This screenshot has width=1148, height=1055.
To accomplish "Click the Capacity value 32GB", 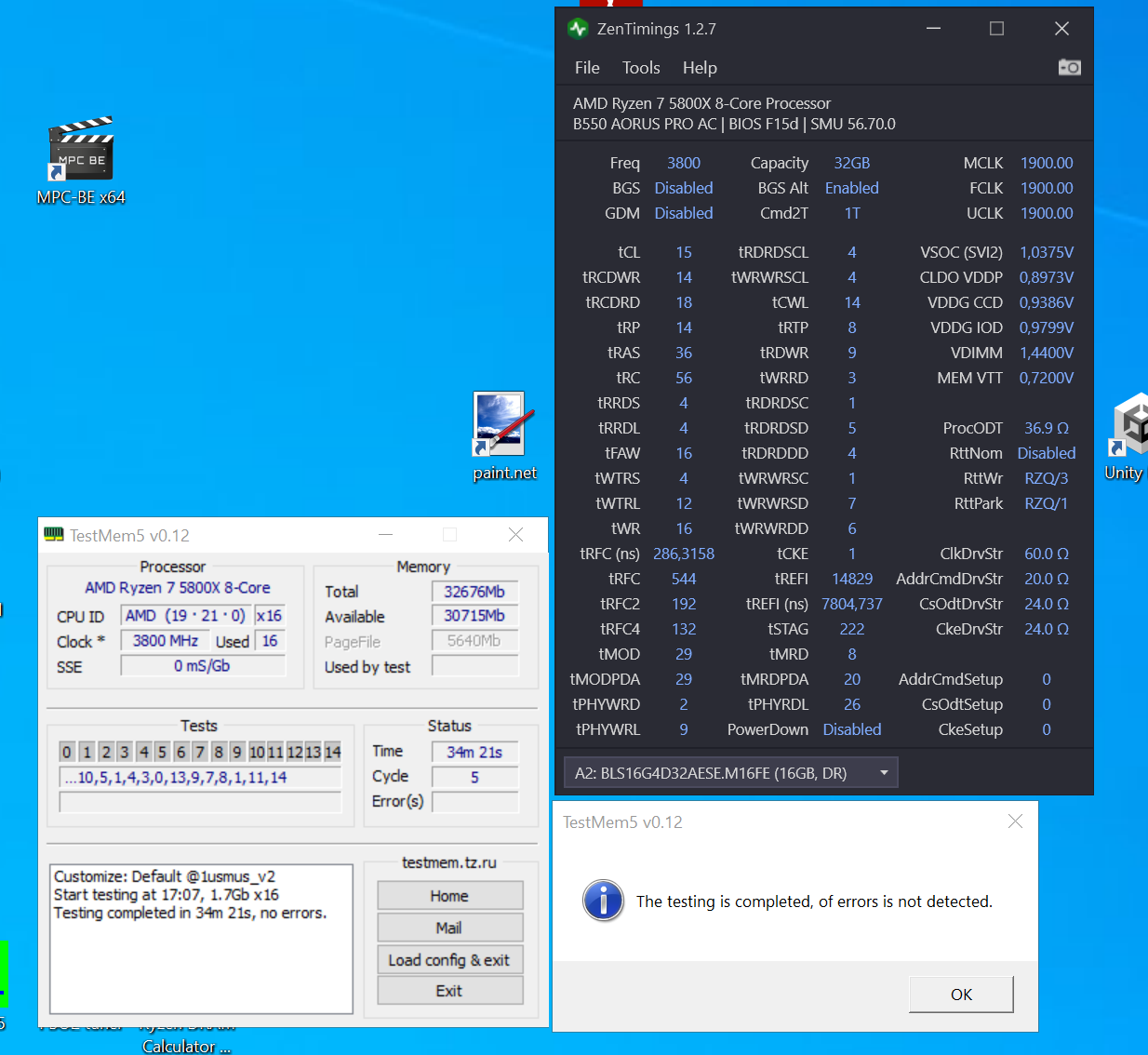I will (852, 163).
